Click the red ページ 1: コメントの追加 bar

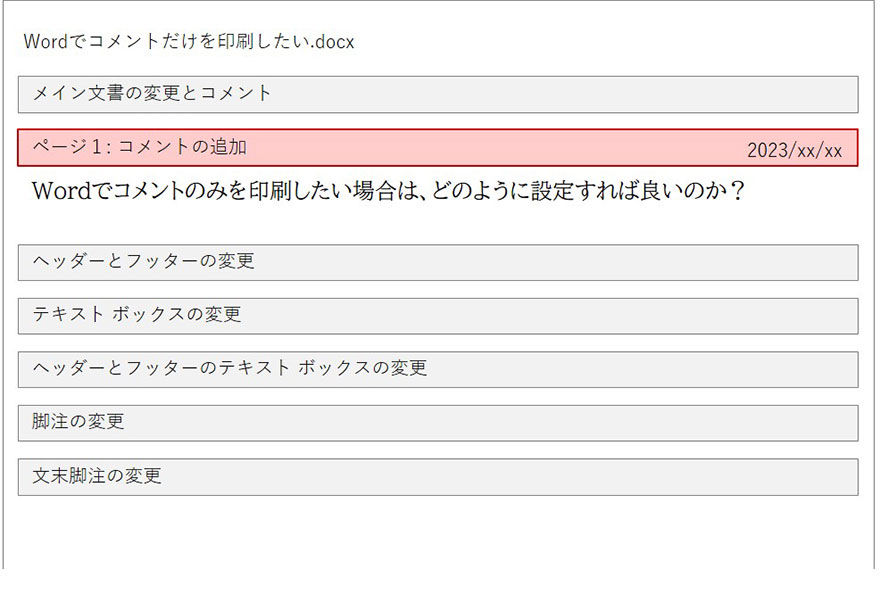pos(437,148)
